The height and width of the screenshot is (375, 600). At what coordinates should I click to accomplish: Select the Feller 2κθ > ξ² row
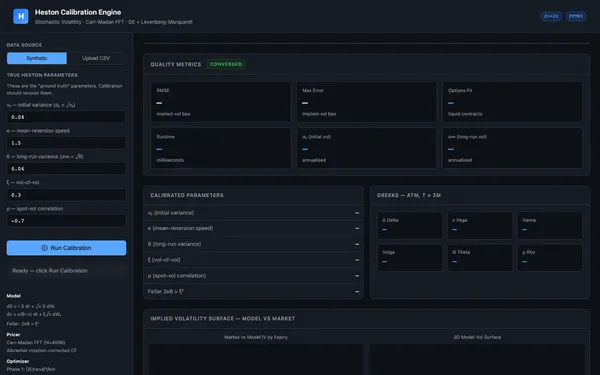pyautogui.click(x=253, y=292)
